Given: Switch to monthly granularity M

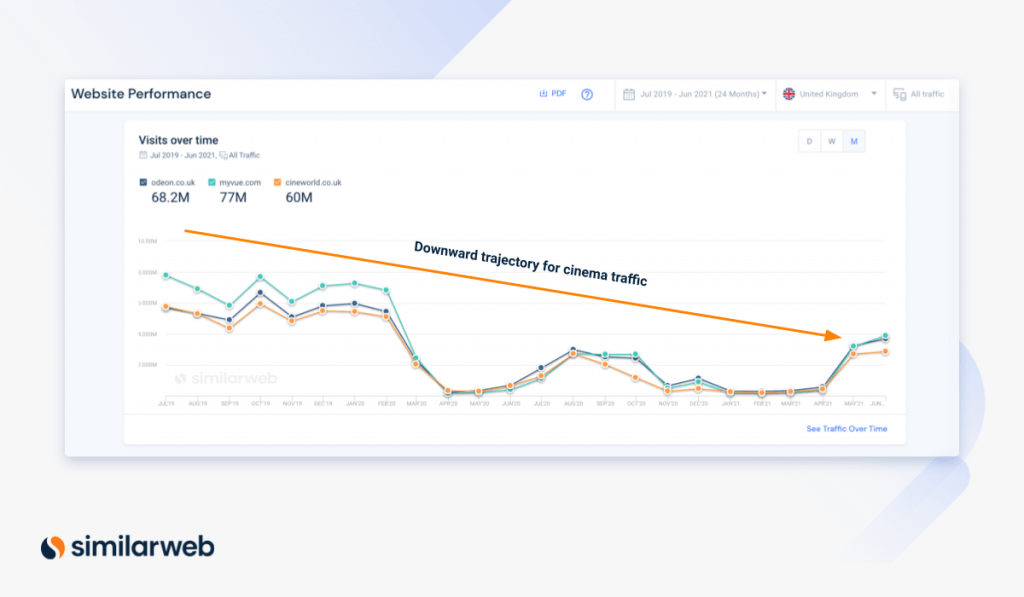Looking at the screenshot, I should coord(854,141).
